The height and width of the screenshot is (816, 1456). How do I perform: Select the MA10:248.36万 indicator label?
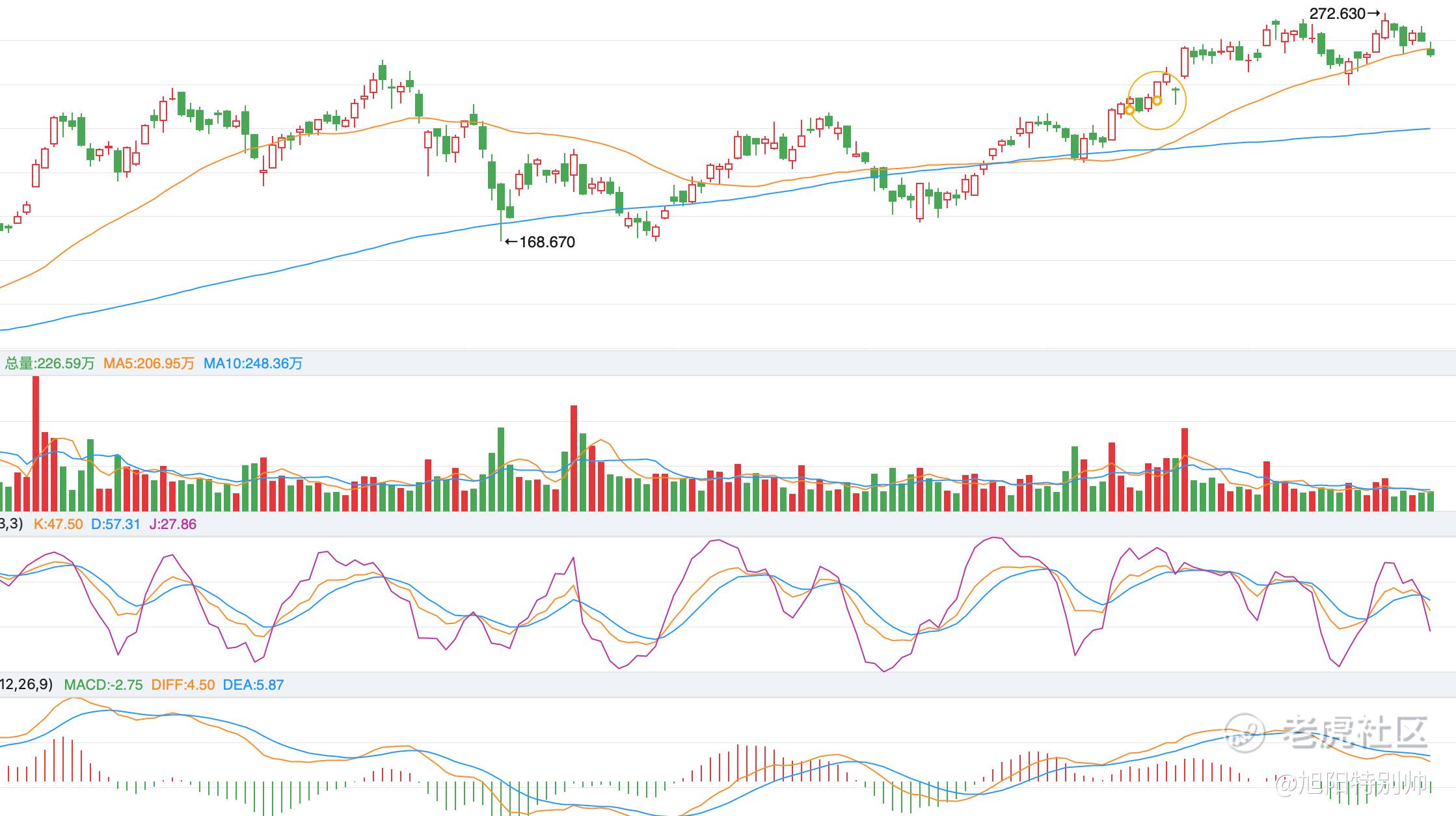pos(253,364)
